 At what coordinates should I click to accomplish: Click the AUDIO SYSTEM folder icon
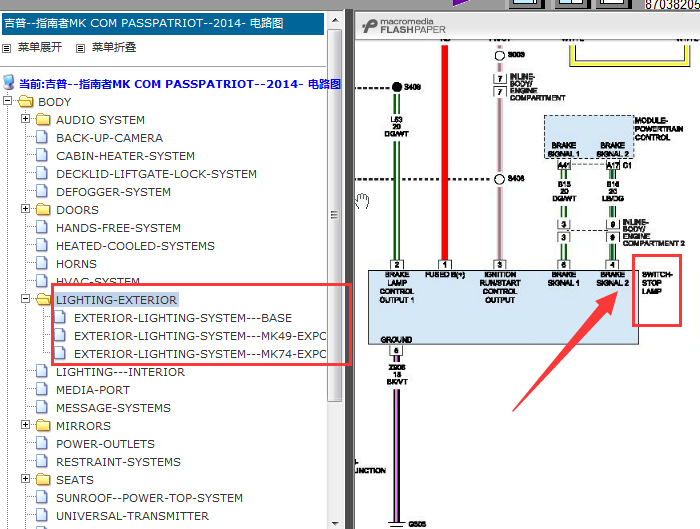pos(43,120)
